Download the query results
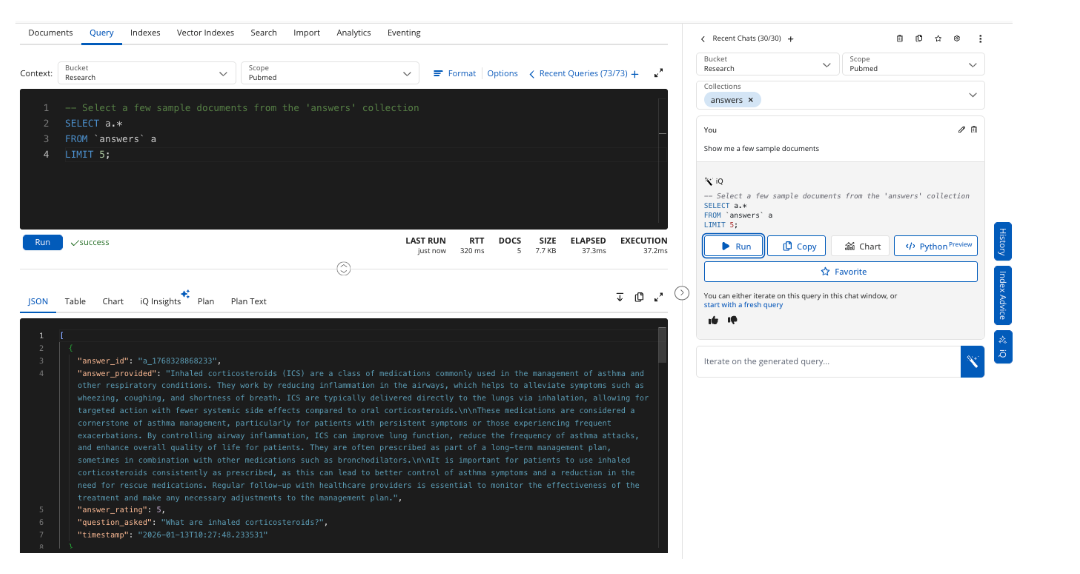This screenshot has width=1080, height=574. coord(620,297)
